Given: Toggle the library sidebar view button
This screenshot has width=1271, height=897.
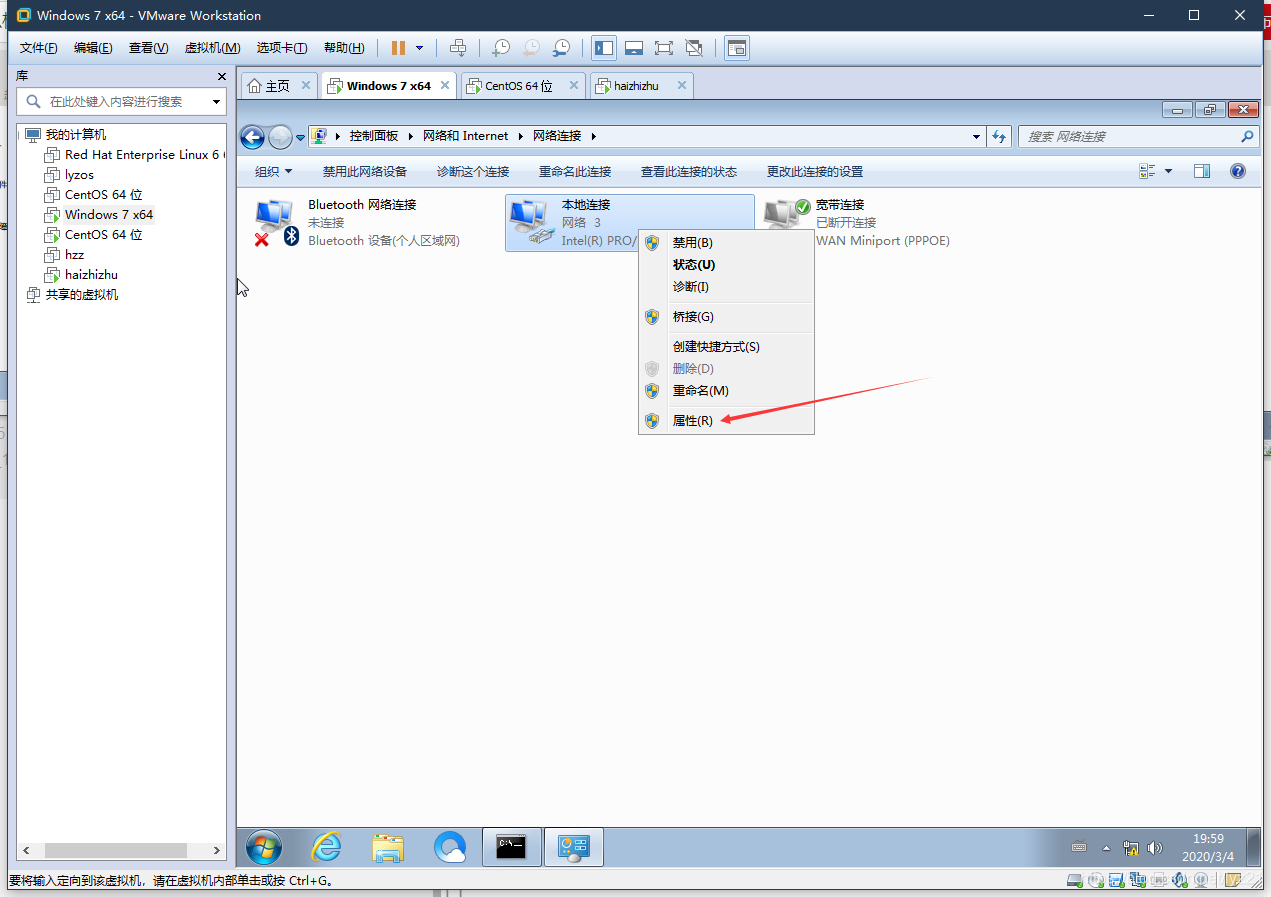Looking at the screenshot, I should [x=604, y=48].
